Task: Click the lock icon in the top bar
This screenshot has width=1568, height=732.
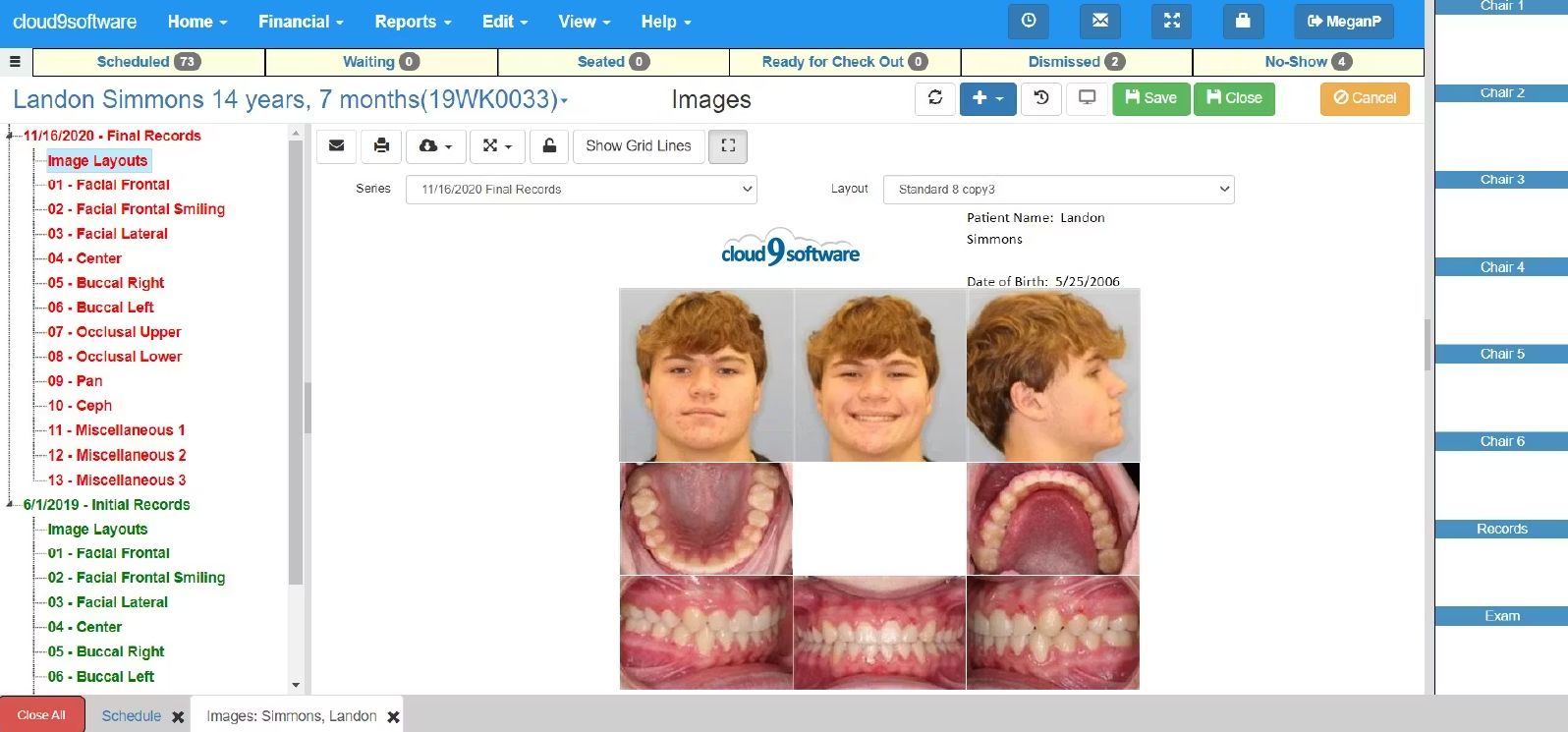Action: pos(1243,21)
